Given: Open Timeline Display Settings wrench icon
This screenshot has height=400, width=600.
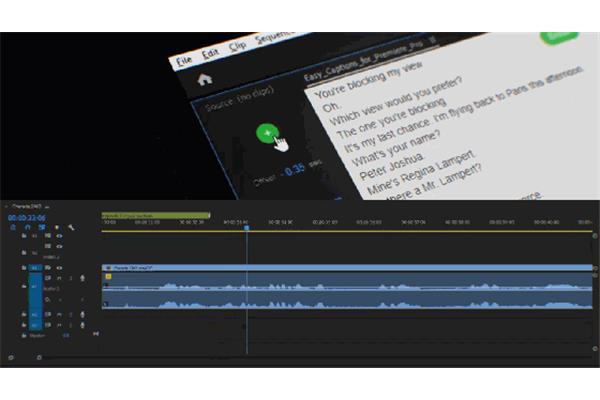Looking at the screenshot, I should point(71,227).
